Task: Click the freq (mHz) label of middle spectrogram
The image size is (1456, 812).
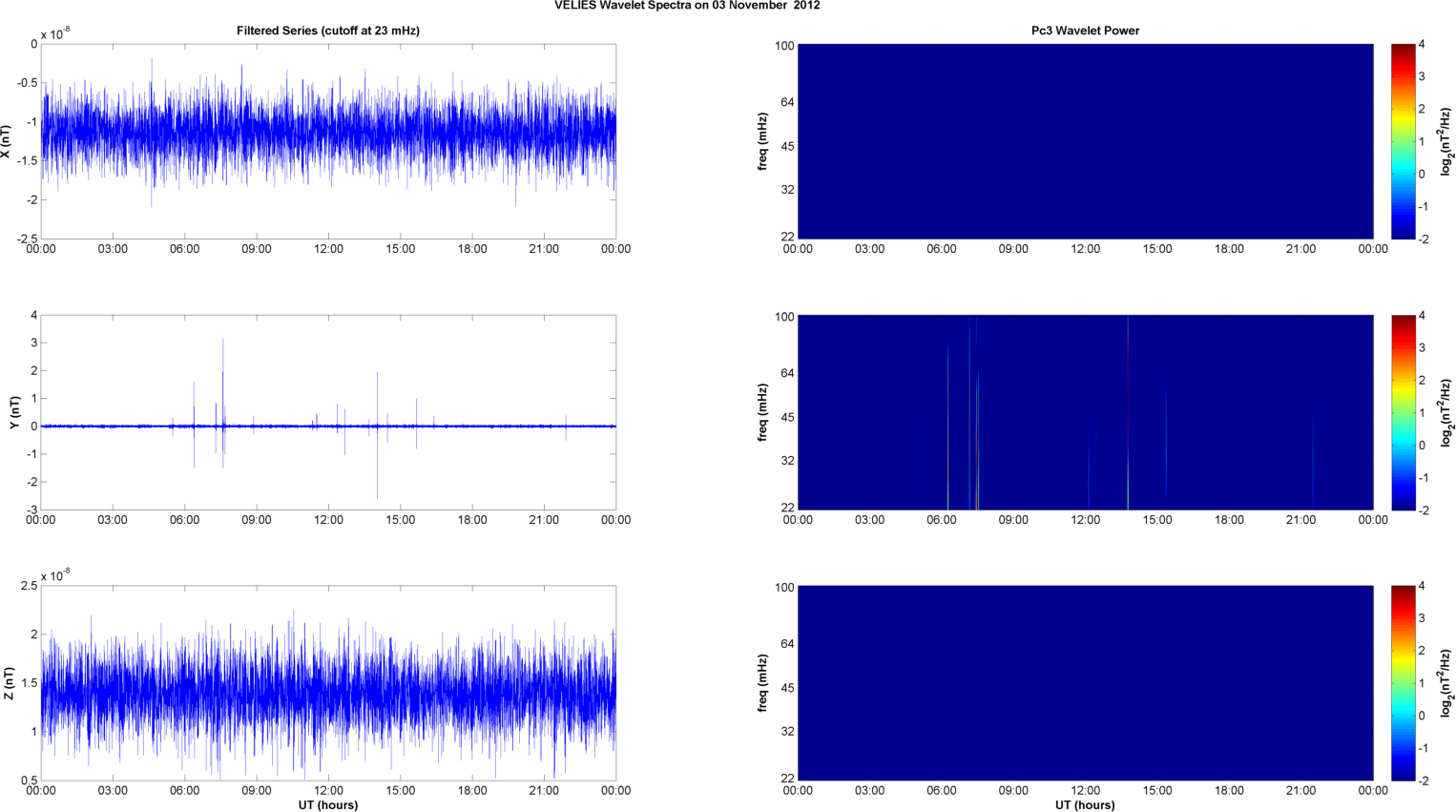Action: 763,412
